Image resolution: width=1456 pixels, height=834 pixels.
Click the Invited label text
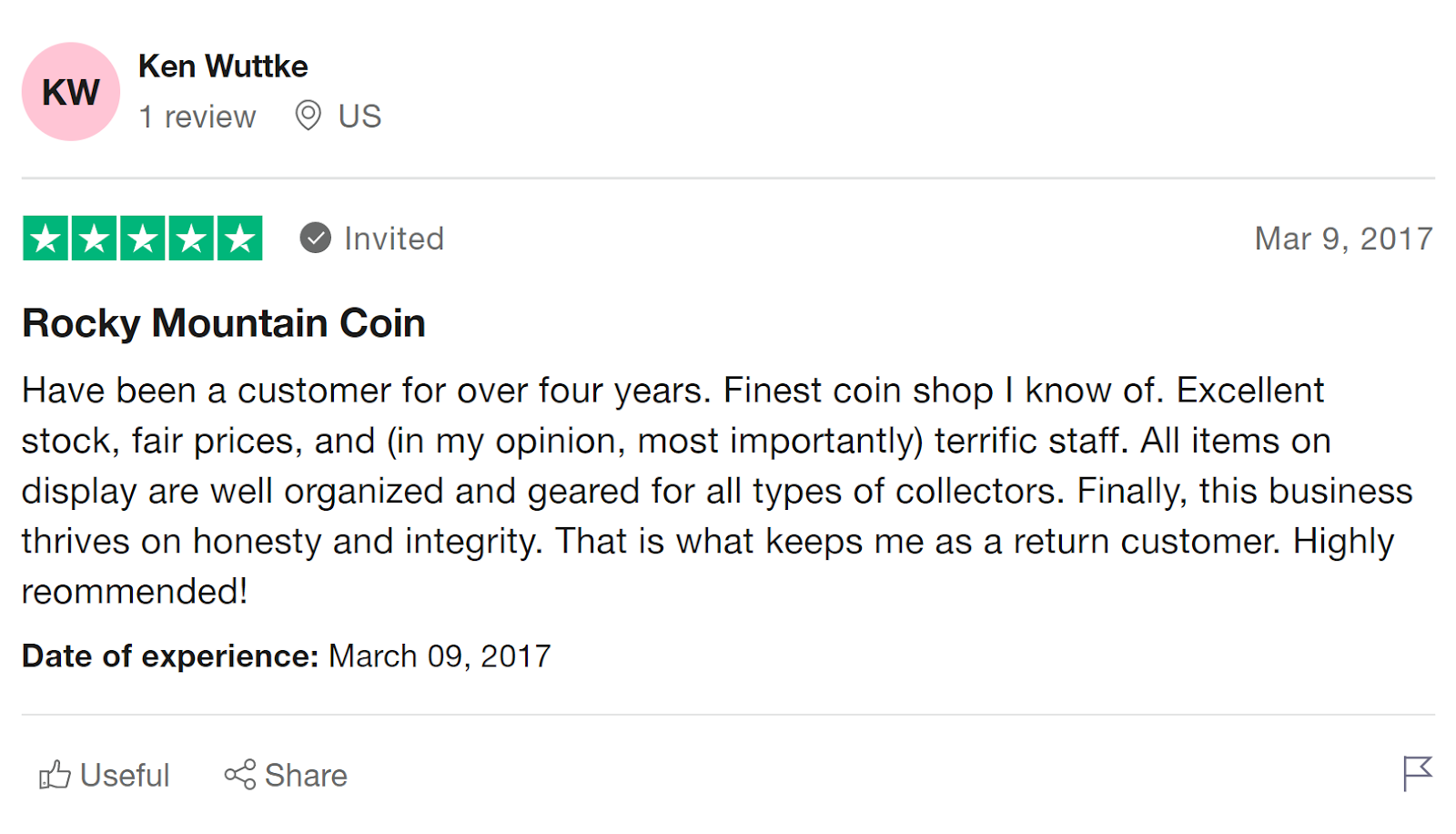394,239
